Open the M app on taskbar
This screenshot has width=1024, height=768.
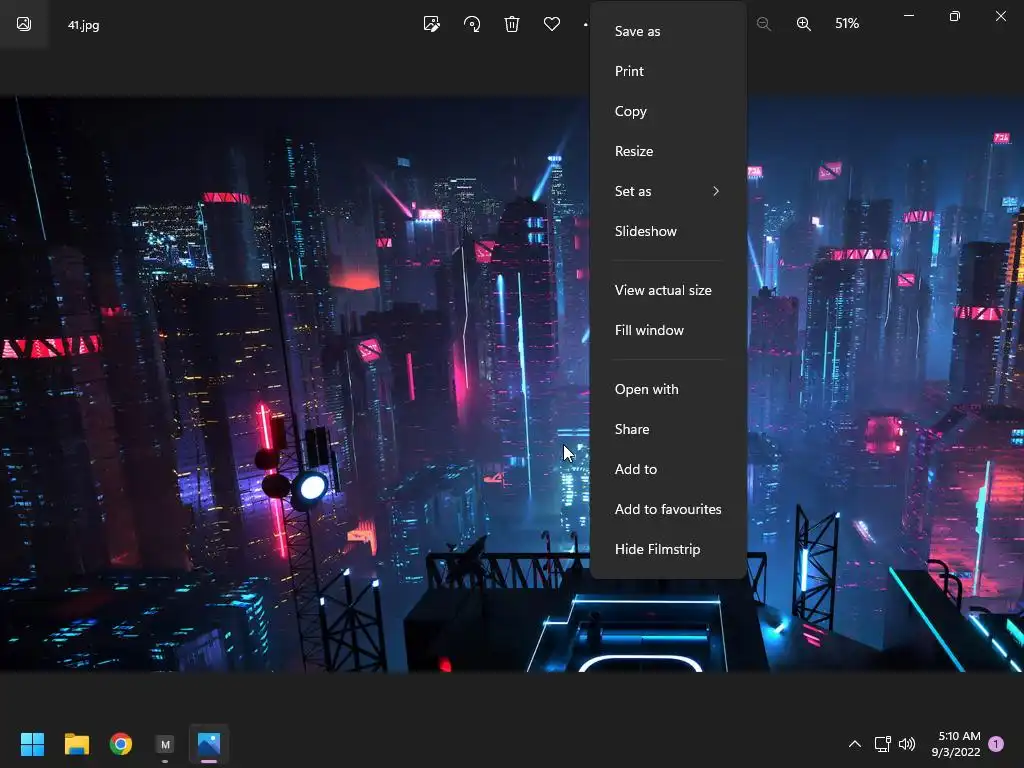click(x=165, y=744)
